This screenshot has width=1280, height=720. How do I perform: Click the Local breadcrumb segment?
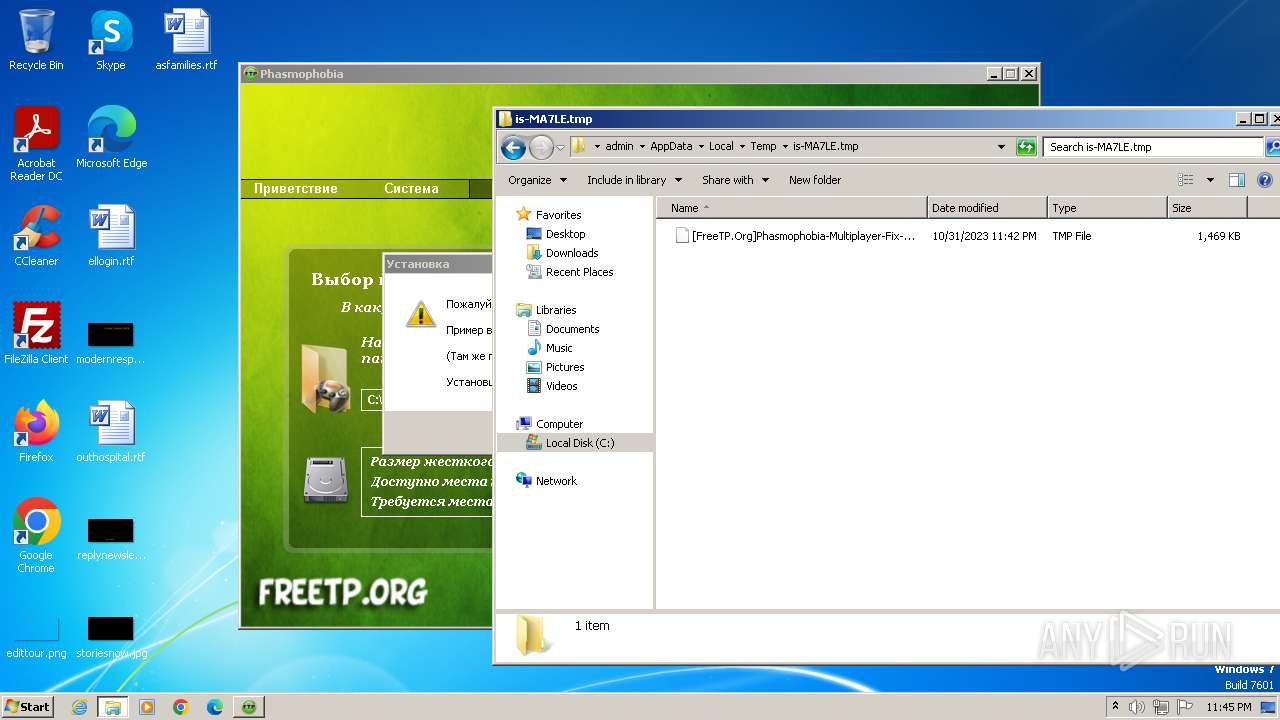point(721,147)
